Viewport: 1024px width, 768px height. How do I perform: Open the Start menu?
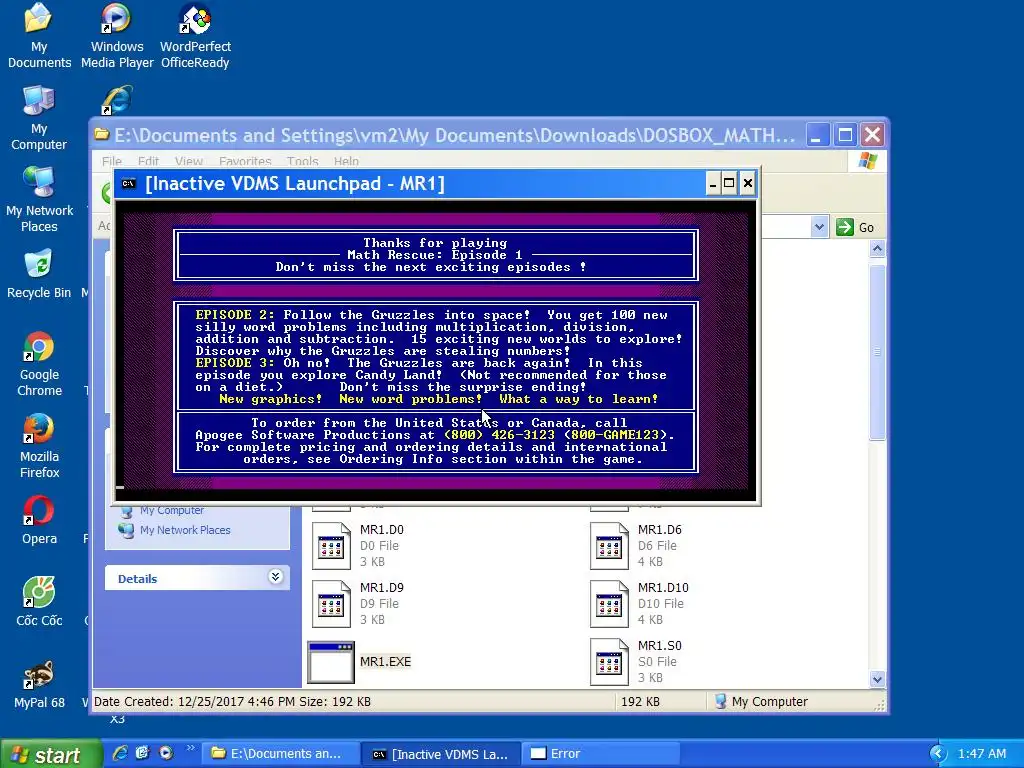coord(51,754)
